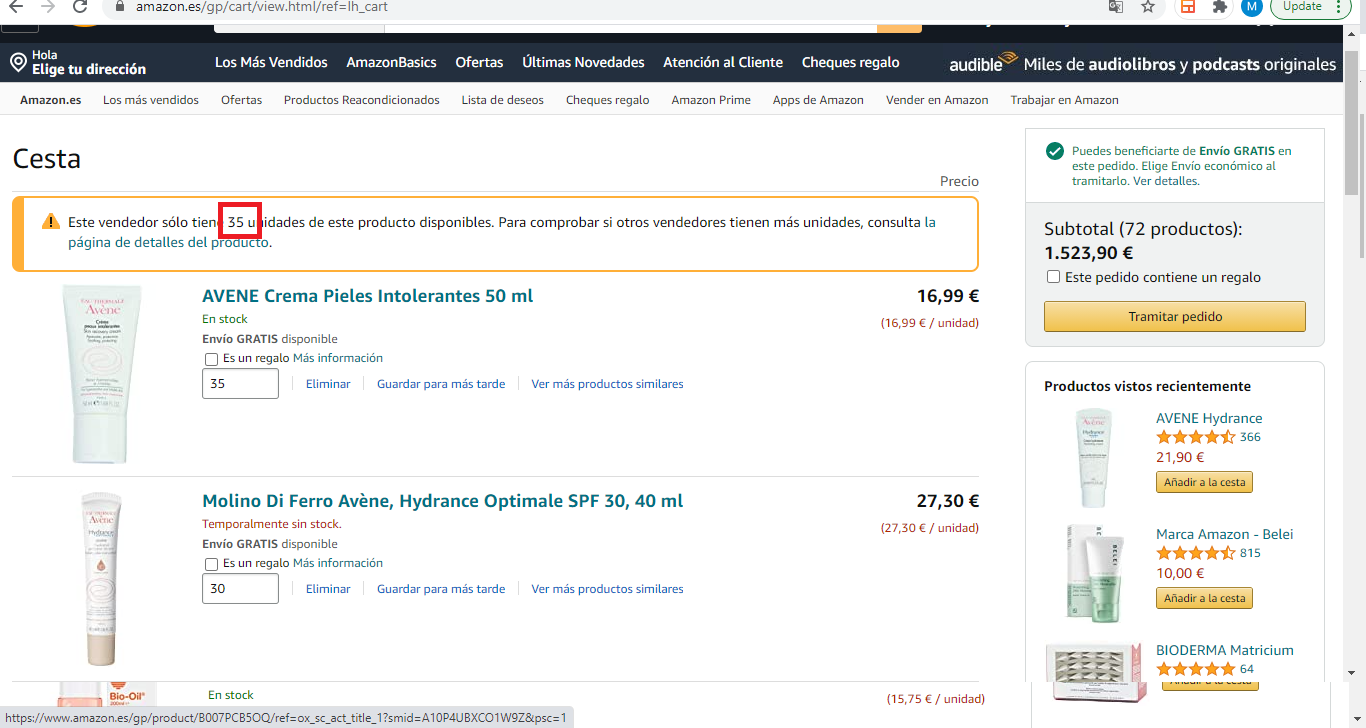
Task: Open Lista de deseos
Action: (x=502, y=100)
